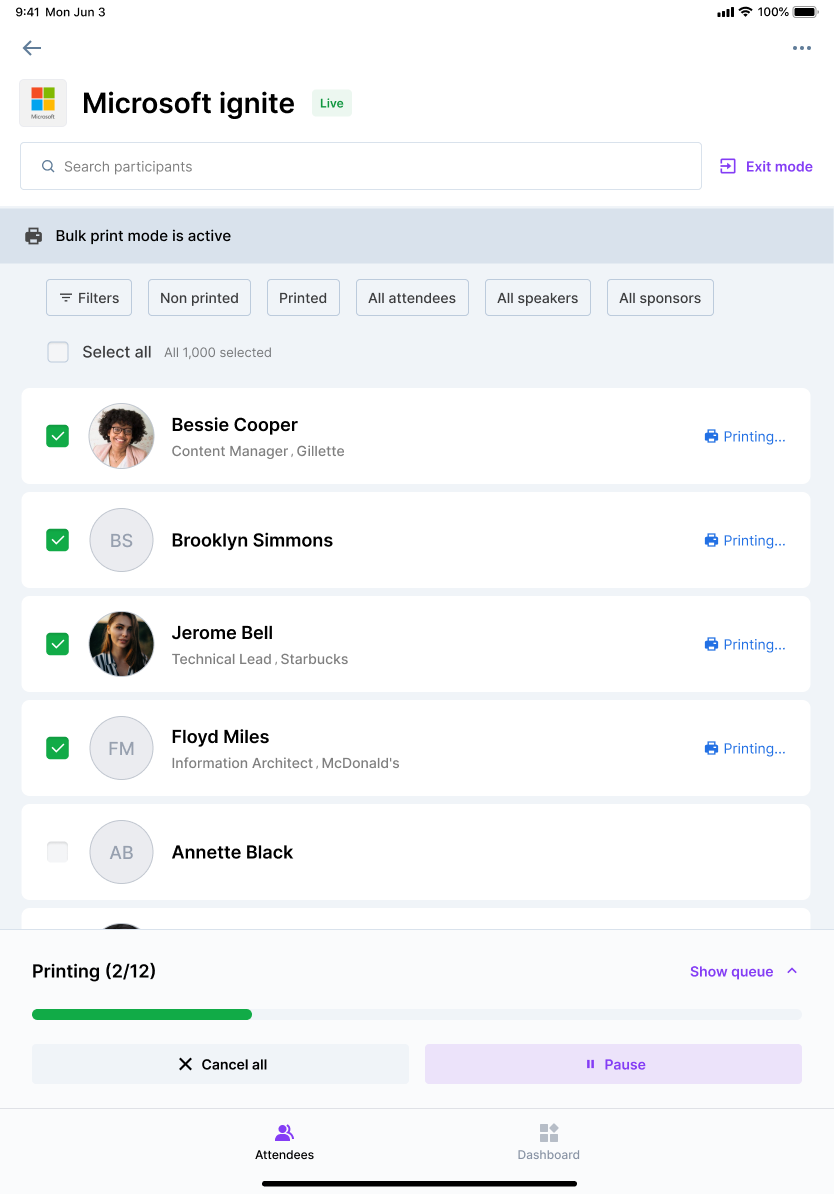Viewport: 834px width, 1194px height.
Task: Click Bessie Cooper's Printing status icon
Action: pyautogui.click(x=711, y=436)
